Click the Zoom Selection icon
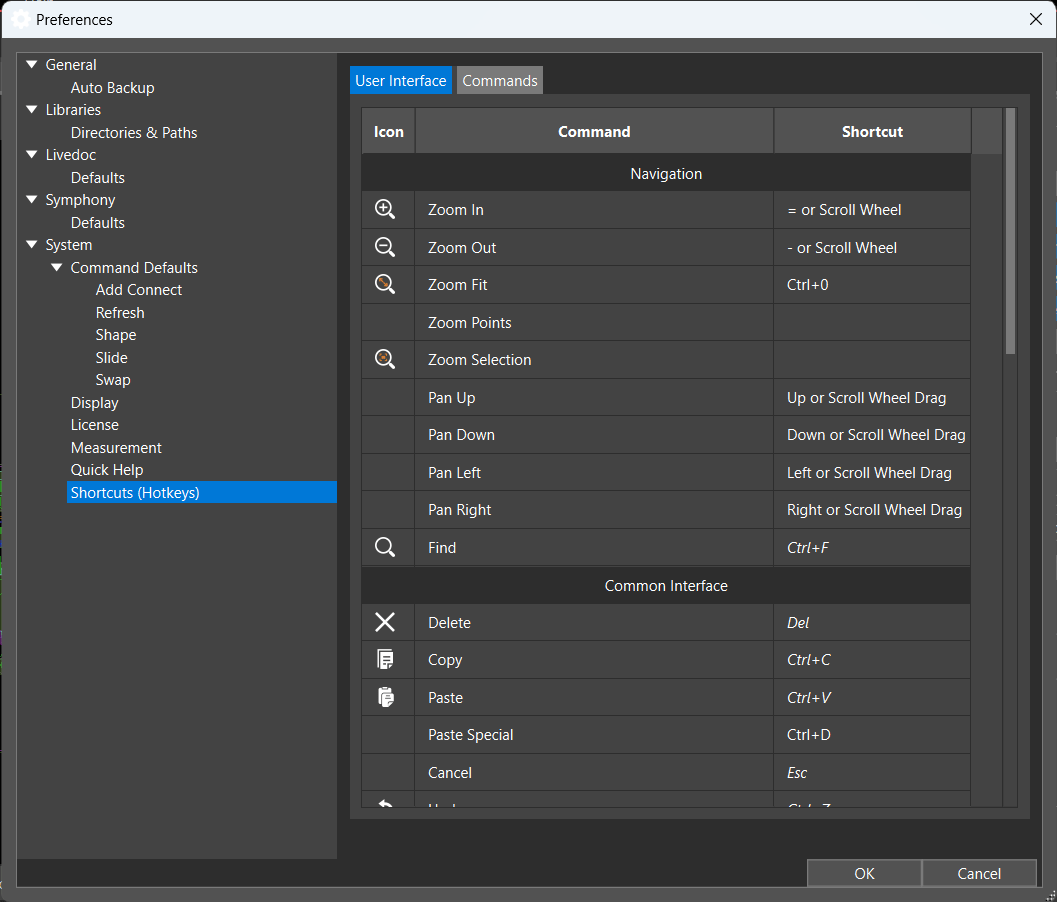 [388, 358]
